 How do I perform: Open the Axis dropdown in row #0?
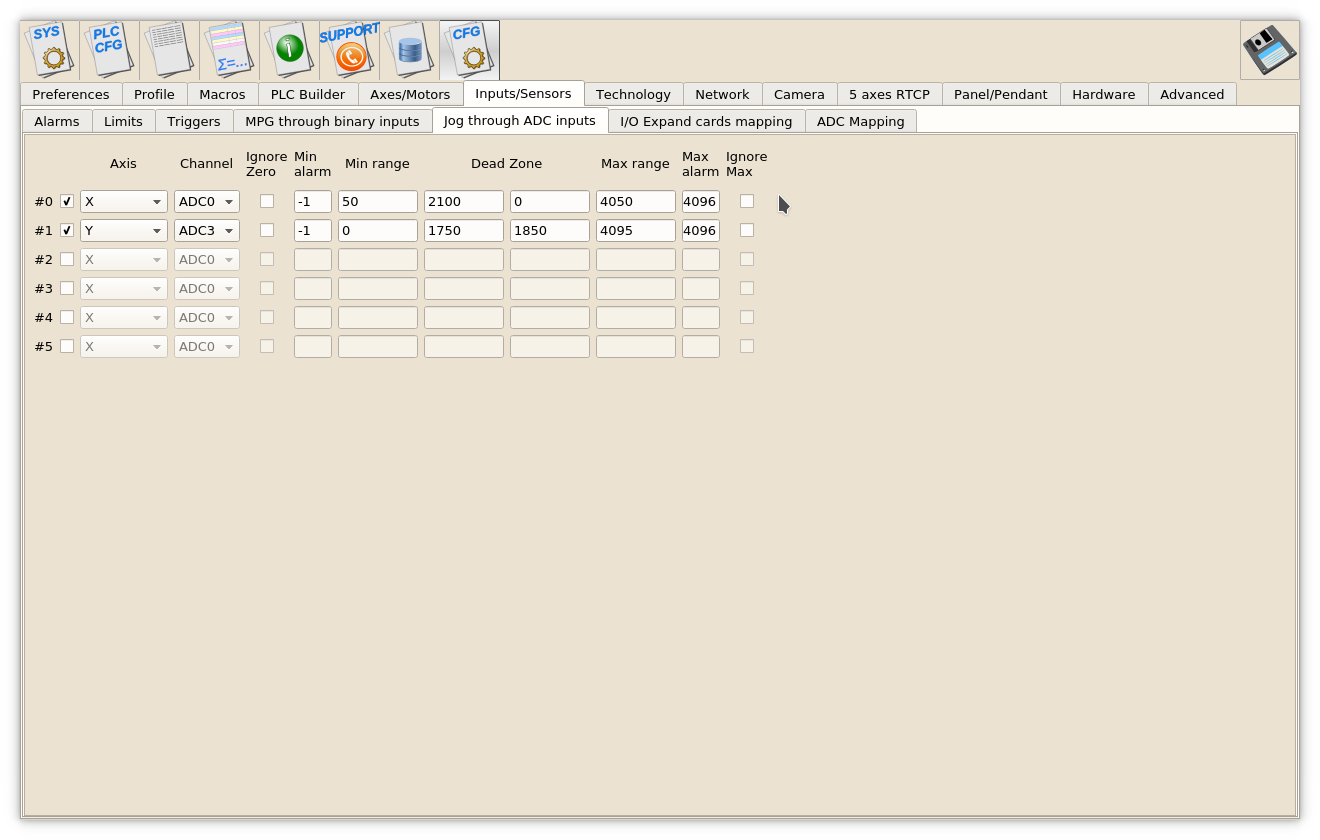tap(123, 201)
